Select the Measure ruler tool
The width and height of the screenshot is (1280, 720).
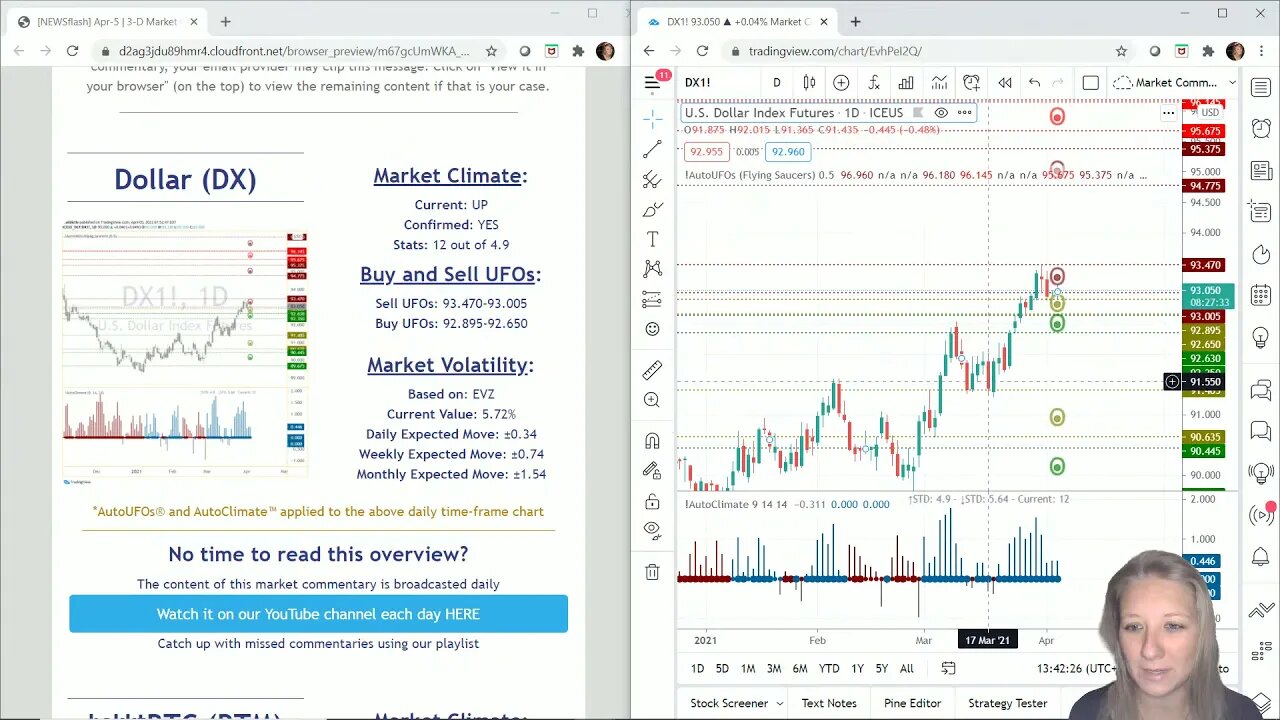tap(652, 371)
